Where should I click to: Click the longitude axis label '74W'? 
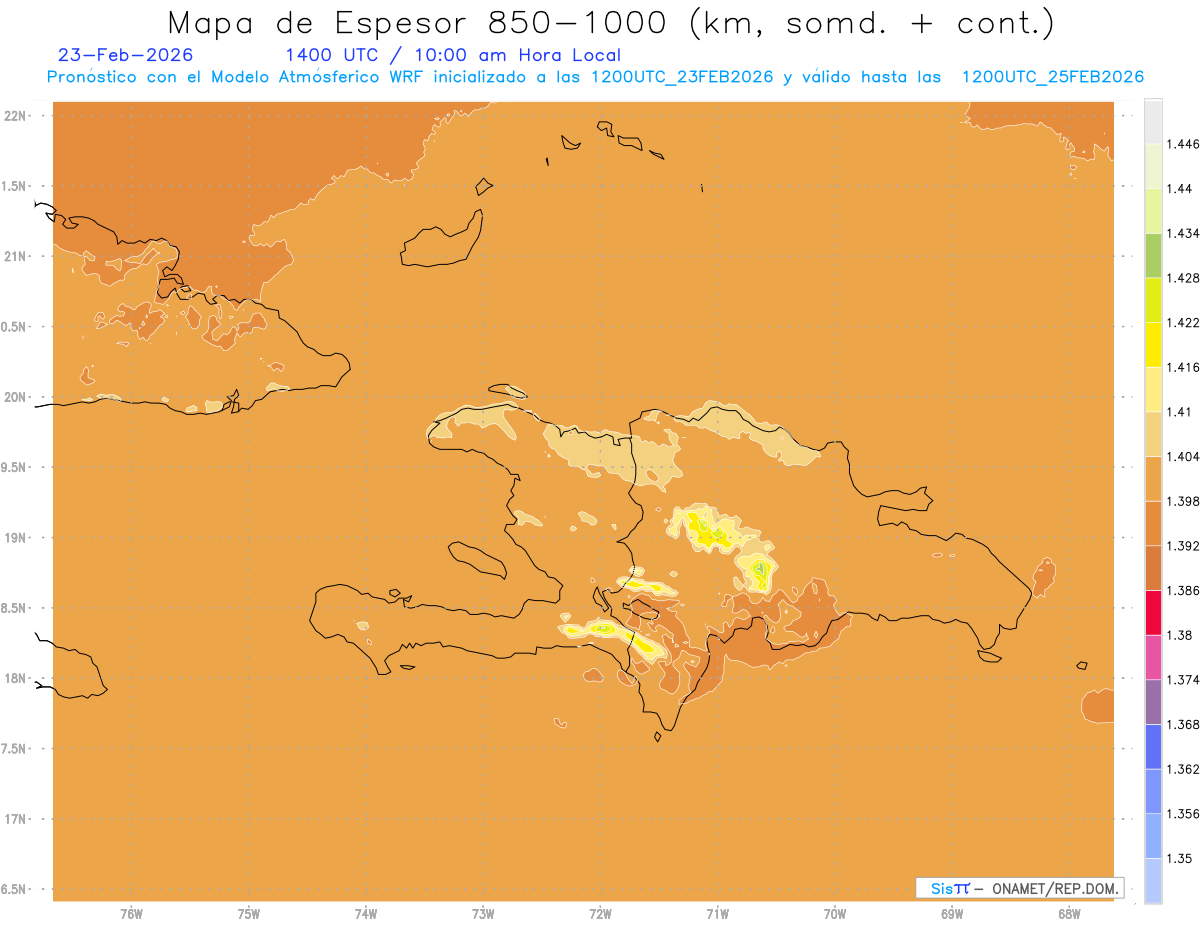coord(366,913)
